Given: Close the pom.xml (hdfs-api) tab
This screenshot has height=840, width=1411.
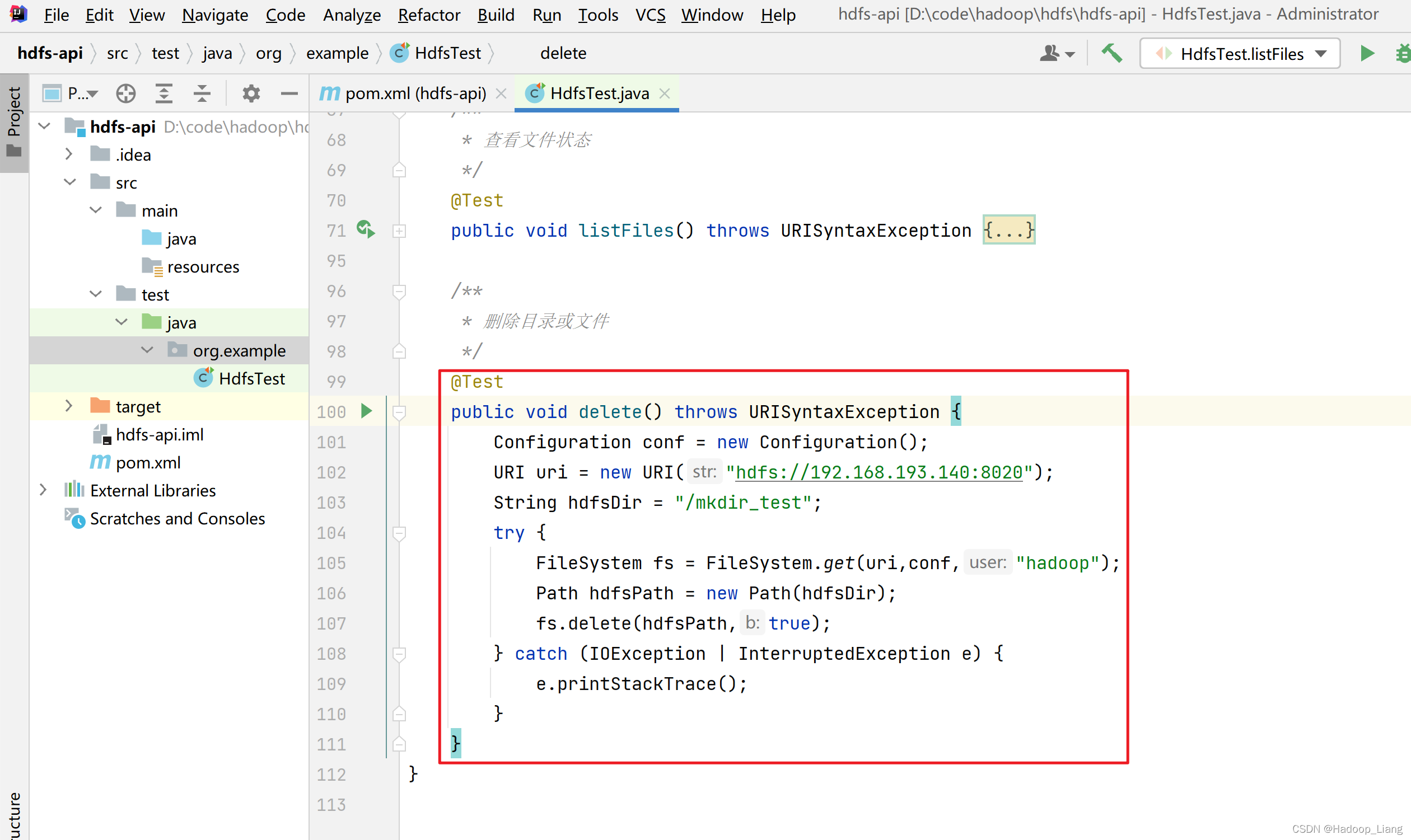Looking at the screenshot, I should pos(501,93).
